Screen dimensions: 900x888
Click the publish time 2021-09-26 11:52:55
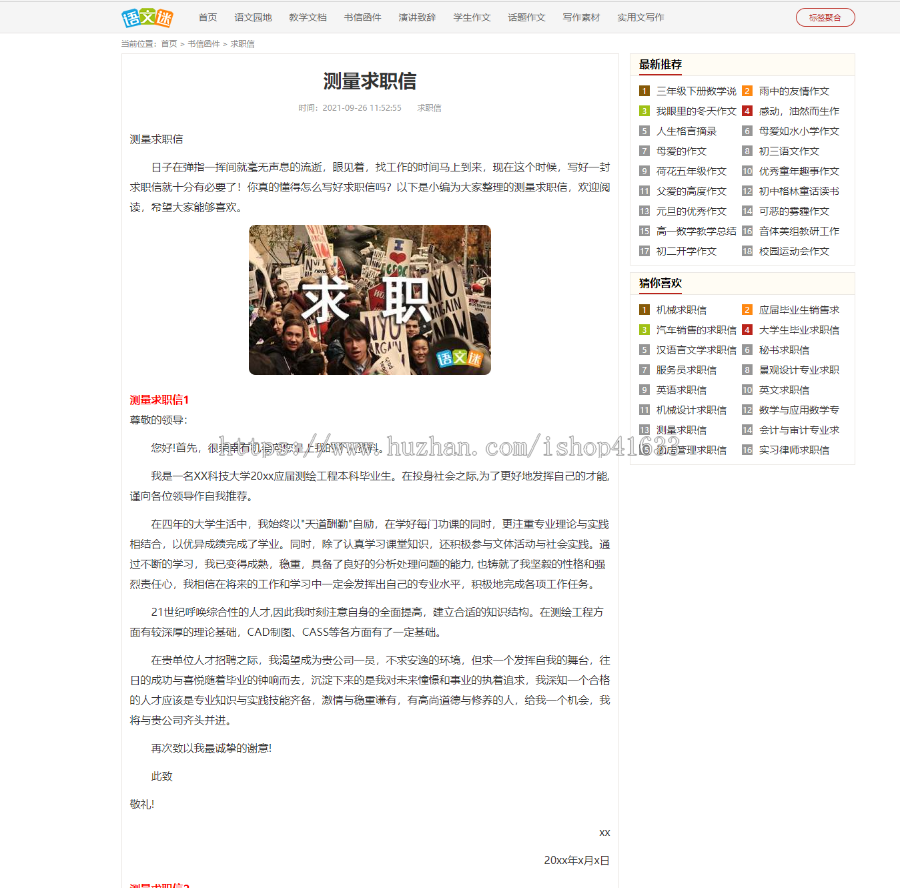point(362,108)
